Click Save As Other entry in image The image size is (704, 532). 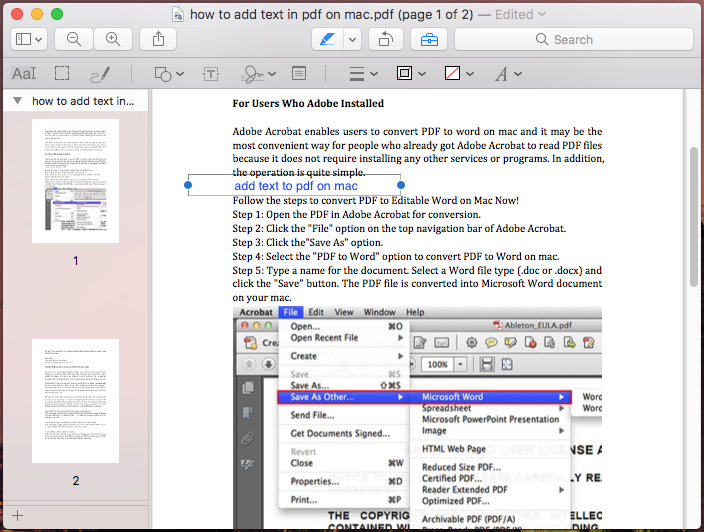(x=344, y=397)
